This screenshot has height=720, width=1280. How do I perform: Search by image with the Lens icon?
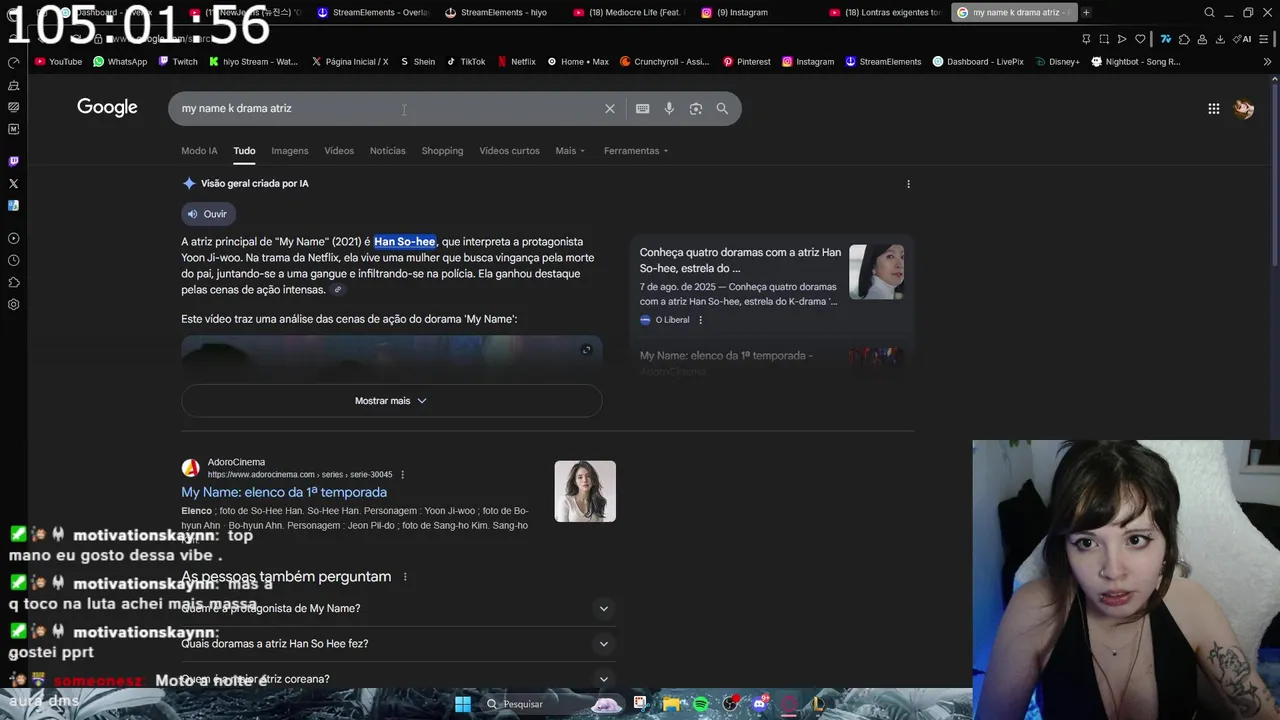[x=696, y=109]
